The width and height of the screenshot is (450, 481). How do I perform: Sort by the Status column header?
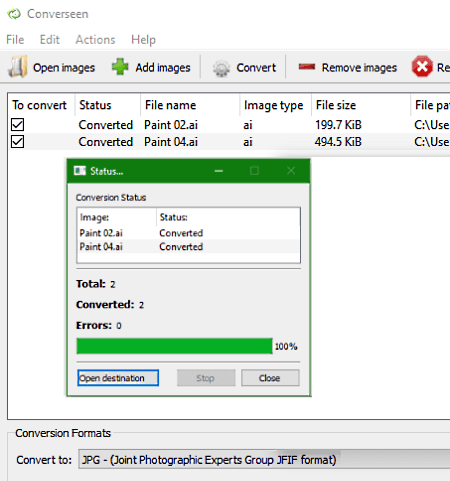[x=108, y=105]
